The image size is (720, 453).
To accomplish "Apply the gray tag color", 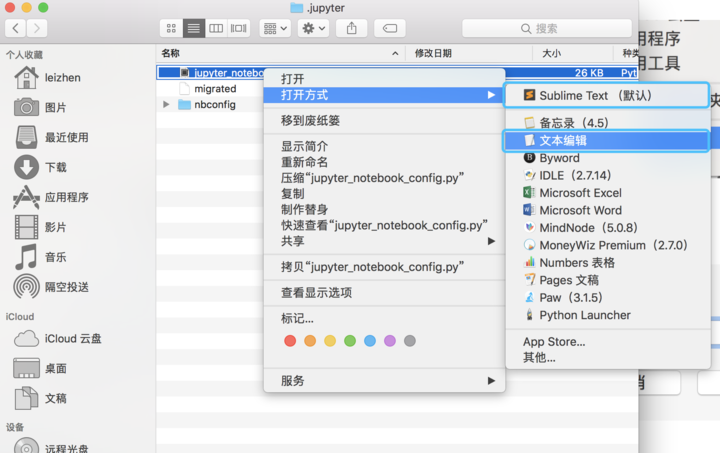I will pos(410,341).
